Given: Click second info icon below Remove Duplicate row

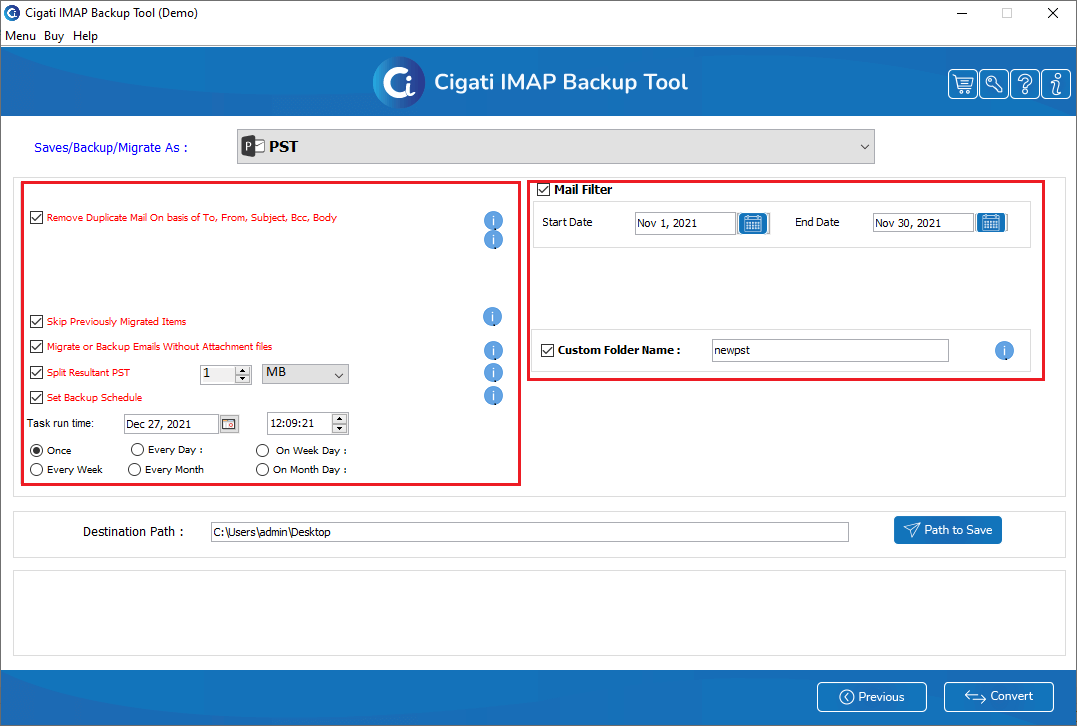Looking at the screenshot, I should [493, 240].
